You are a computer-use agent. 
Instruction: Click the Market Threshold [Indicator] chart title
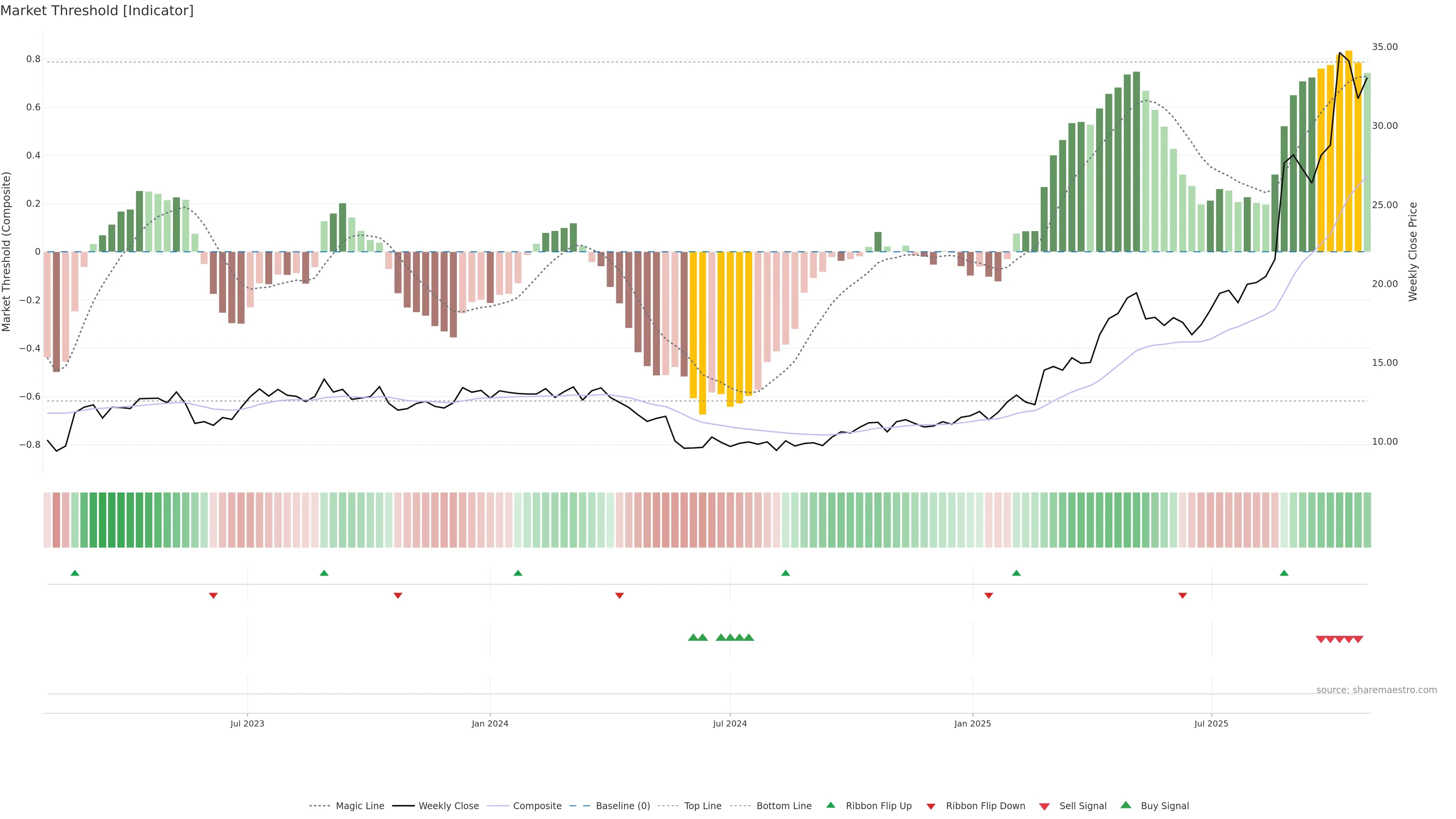tap(97, 11)
